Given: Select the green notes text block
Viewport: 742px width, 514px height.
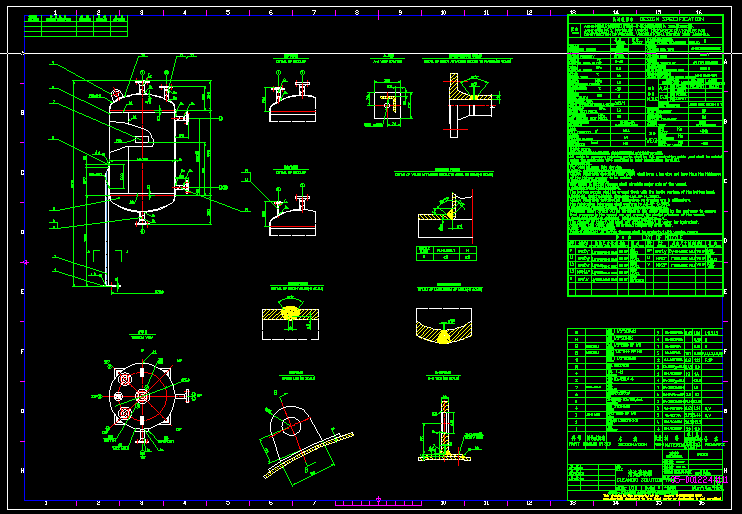Looking at the screenshot, I should tap(644, 190).
